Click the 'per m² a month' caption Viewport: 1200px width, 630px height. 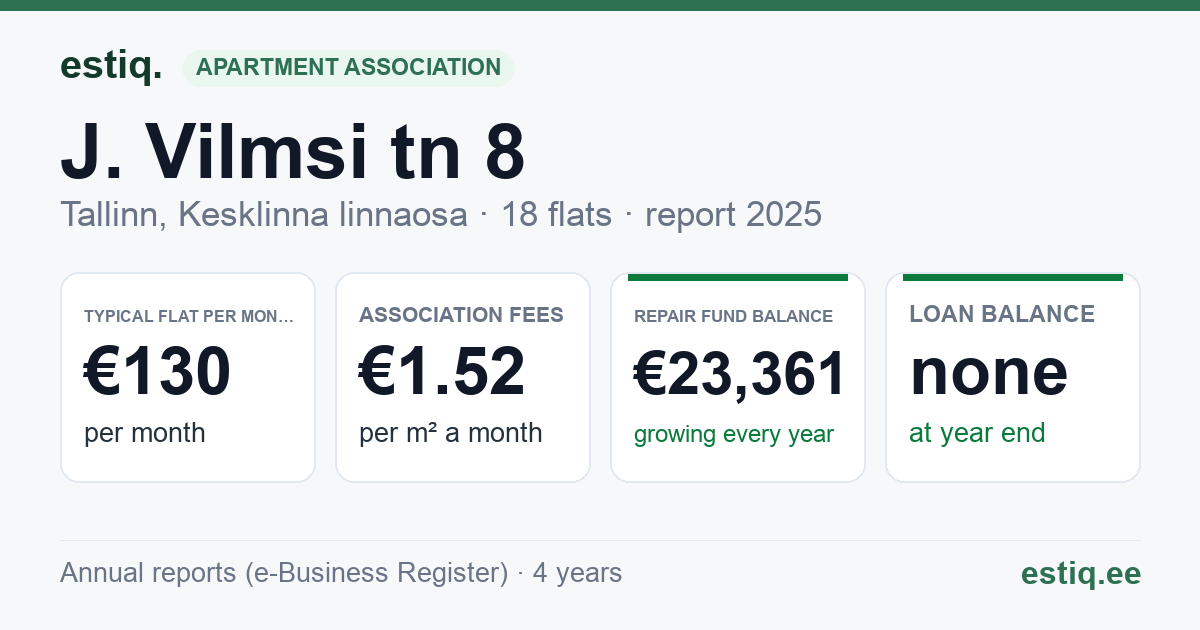(x=451, y=433)
